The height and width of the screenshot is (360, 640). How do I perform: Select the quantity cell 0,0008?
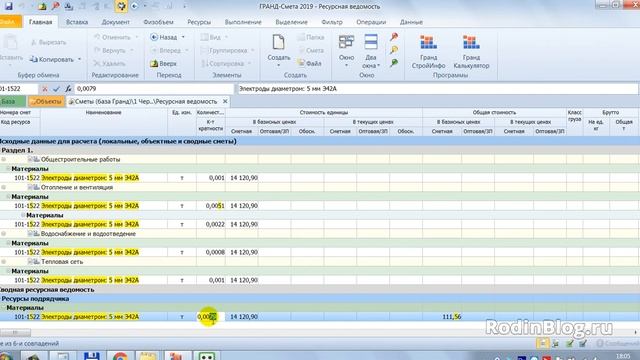click(211, 252)
